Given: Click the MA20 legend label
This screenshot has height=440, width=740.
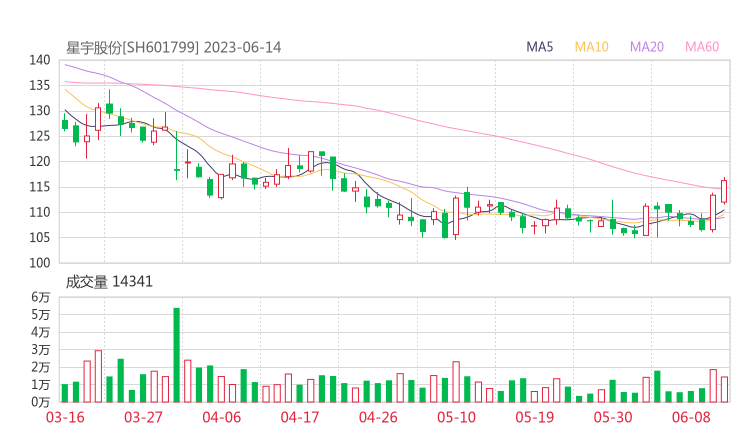Looking at the screenshot, I should [647, 47].
